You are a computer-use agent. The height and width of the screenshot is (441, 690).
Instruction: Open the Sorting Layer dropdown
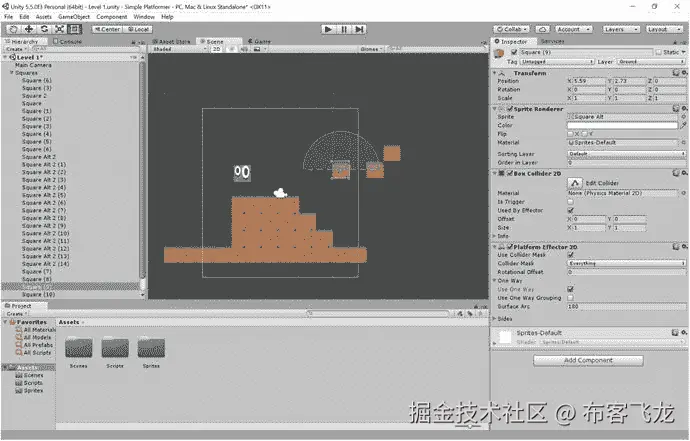(x=627, y=154)
